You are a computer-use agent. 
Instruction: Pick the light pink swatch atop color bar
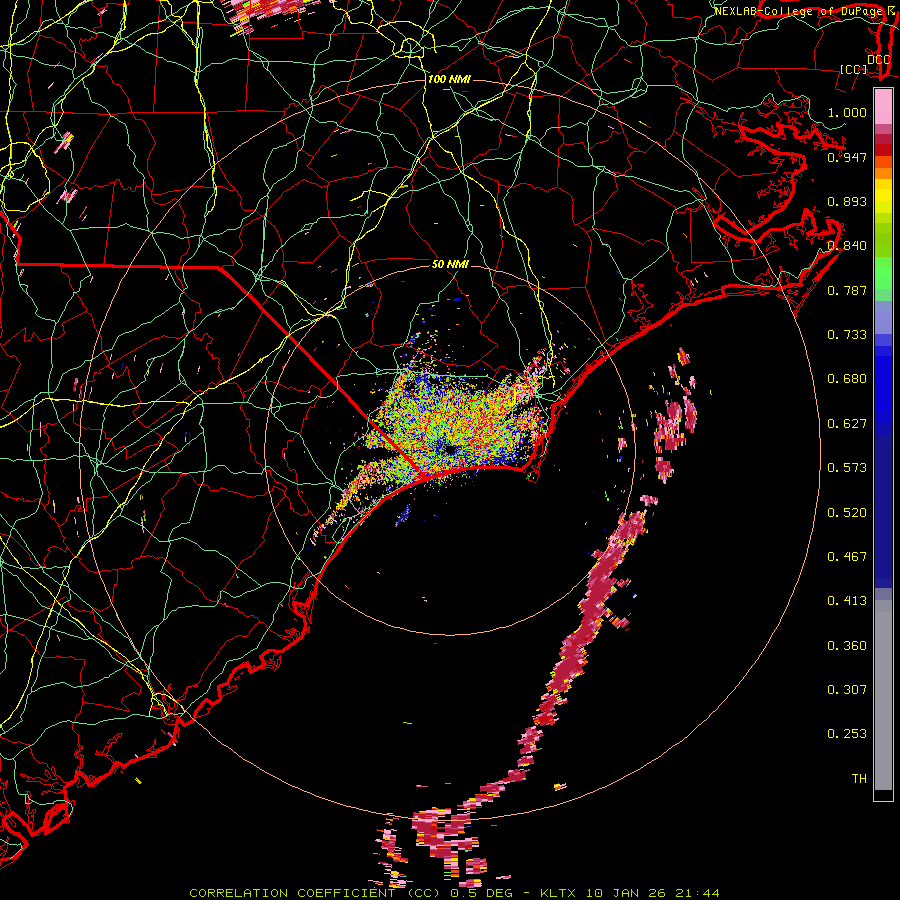click(883, 106)
